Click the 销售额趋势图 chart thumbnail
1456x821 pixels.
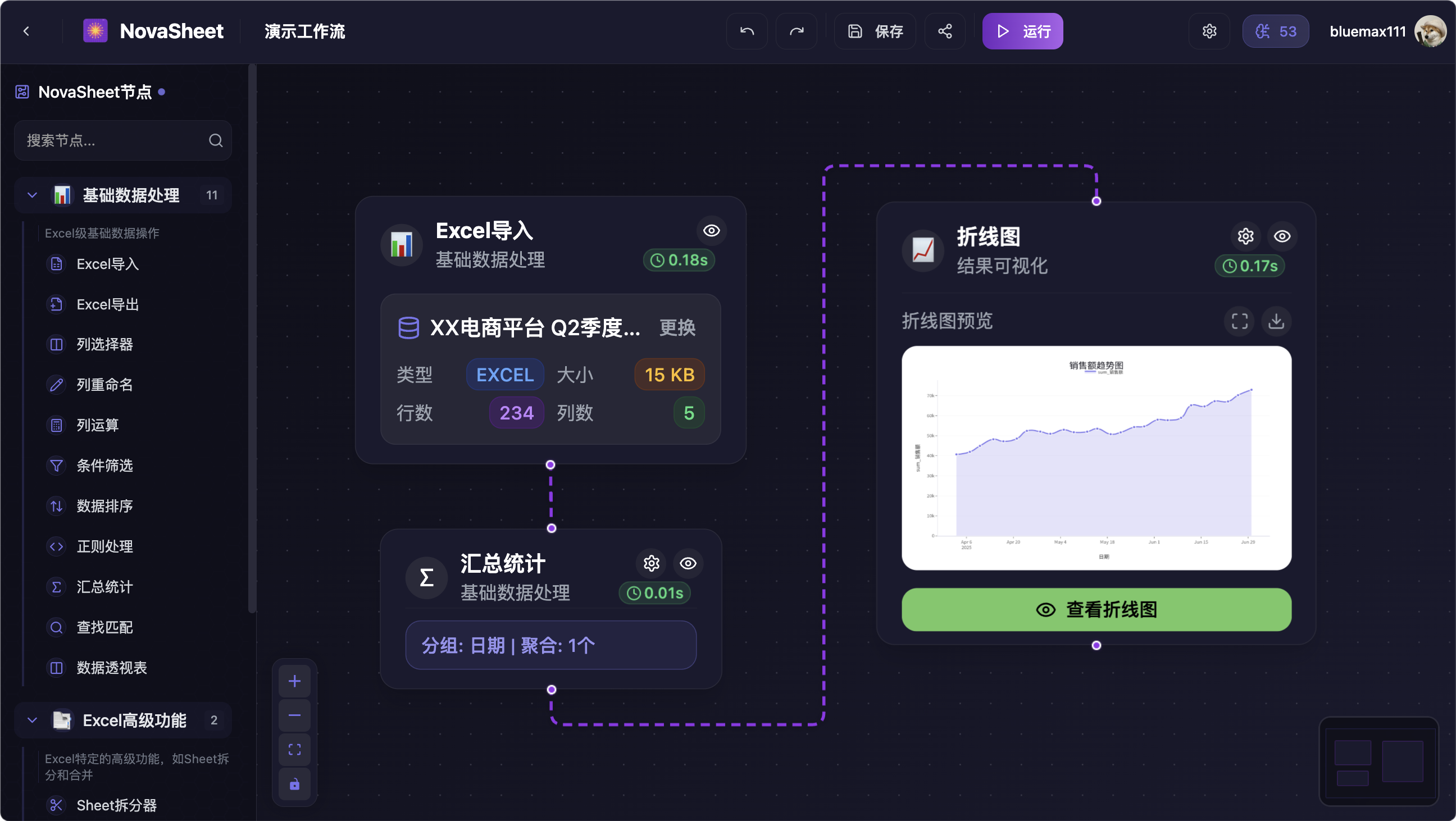(1096, 458)
